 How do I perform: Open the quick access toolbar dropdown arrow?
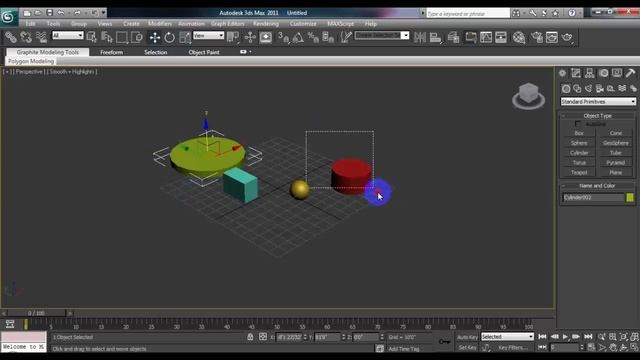pyautogui.click(x=103, y=13)
